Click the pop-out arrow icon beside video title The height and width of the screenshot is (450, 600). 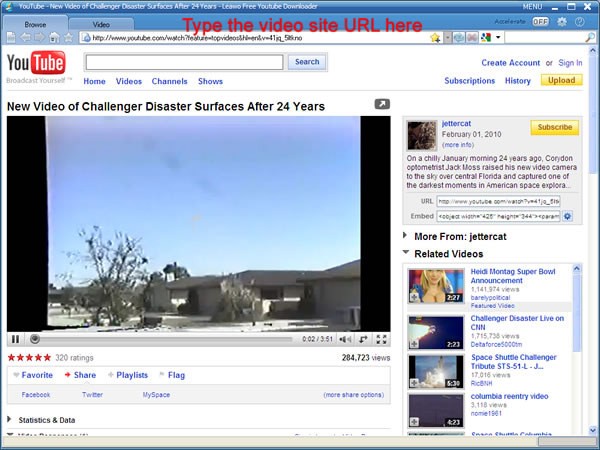tap(382, 104)
